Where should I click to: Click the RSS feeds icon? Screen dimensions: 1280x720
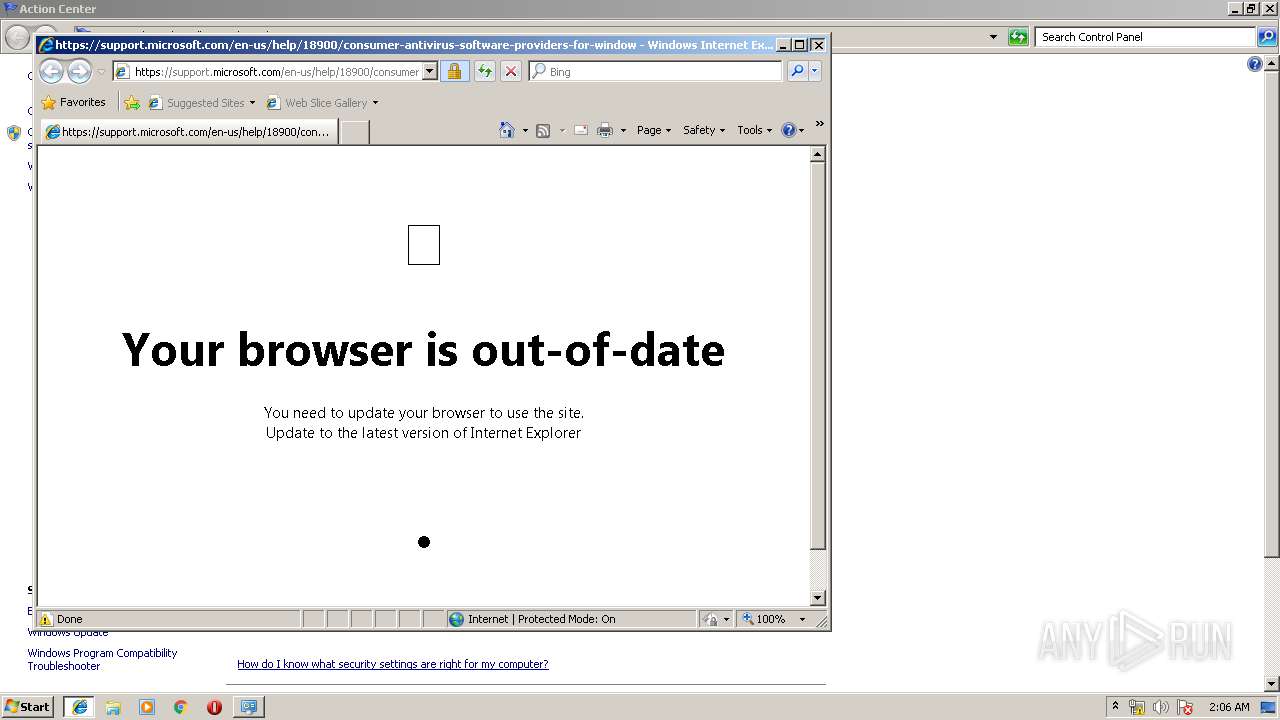click(543, 130)
